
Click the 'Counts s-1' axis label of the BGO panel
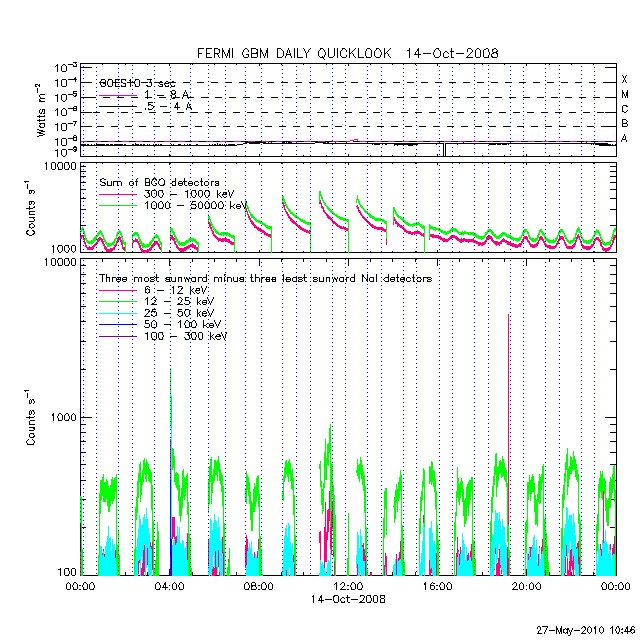pyautogui.click(x=30, y=207)
